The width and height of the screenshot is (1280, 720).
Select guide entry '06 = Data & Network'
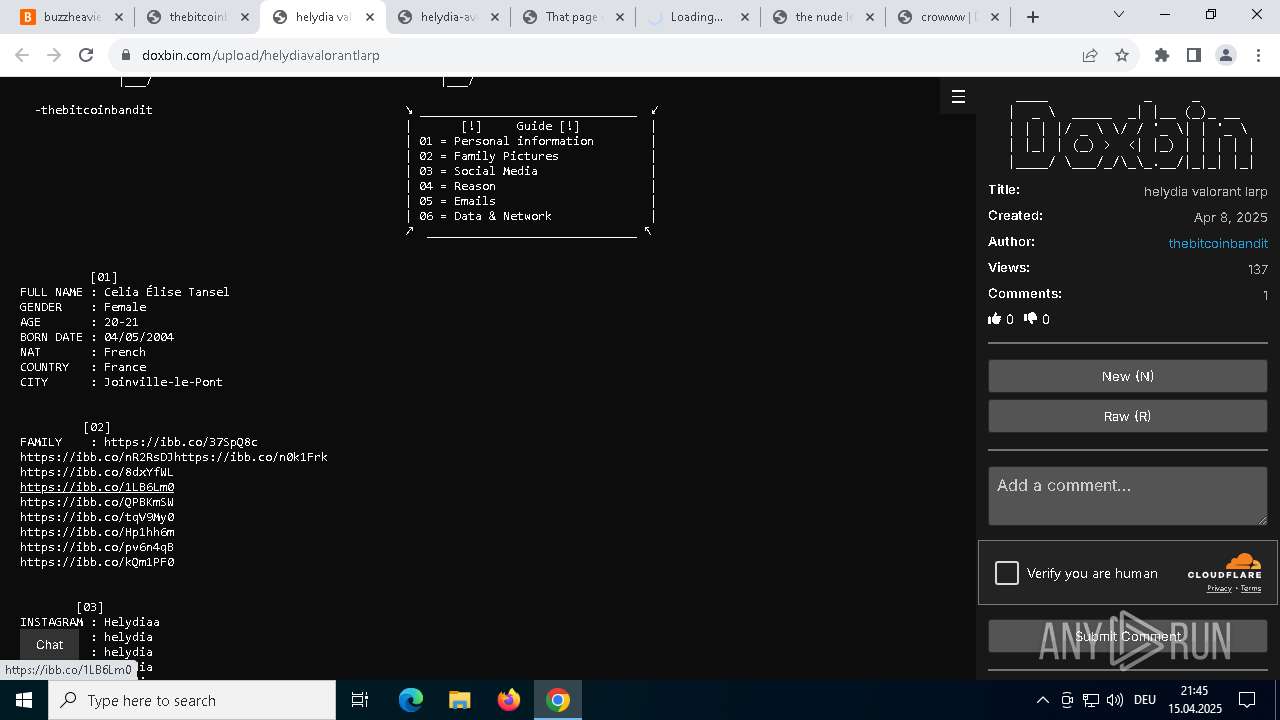[485, 216]
